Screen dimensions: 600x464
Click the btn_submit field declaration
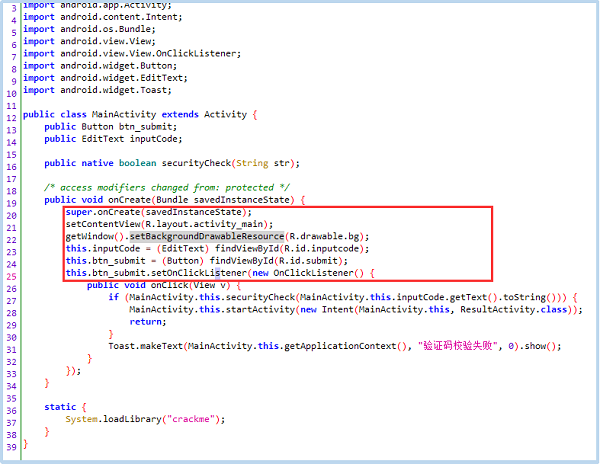pyautogui.click(x=111, y=127)
